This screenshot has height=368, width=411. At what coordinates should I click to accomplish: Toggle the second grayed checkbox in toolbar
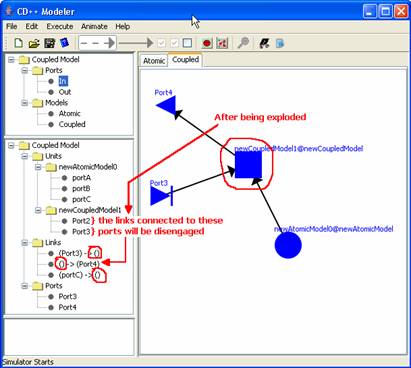tap(174, 43)
